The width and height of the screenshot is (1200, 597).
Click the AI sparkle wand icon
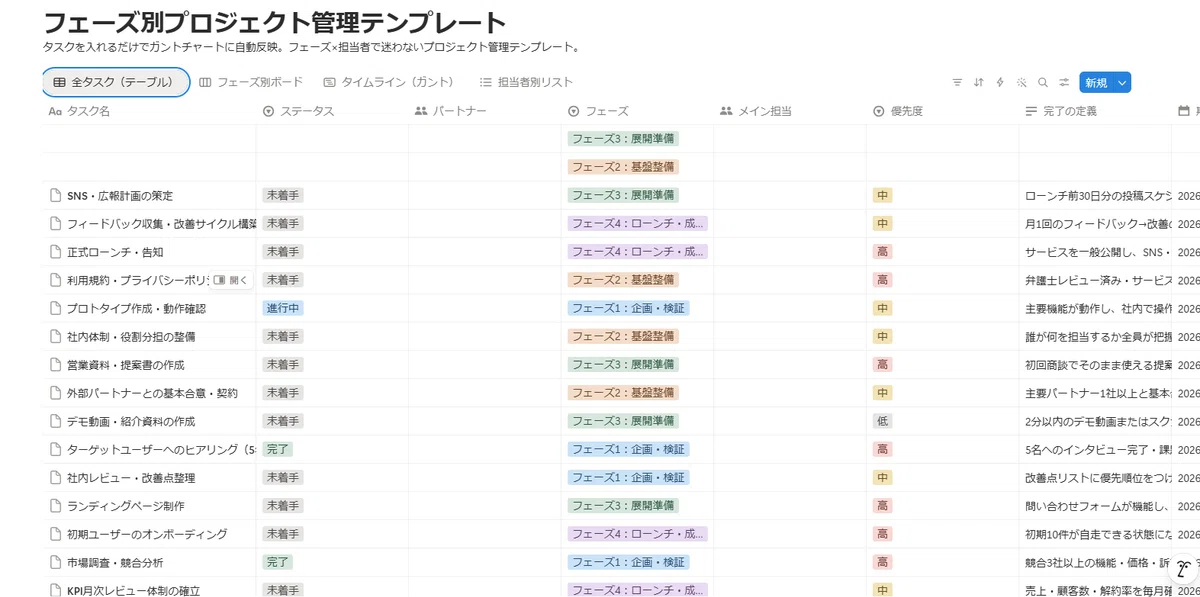click(1021, 82)
